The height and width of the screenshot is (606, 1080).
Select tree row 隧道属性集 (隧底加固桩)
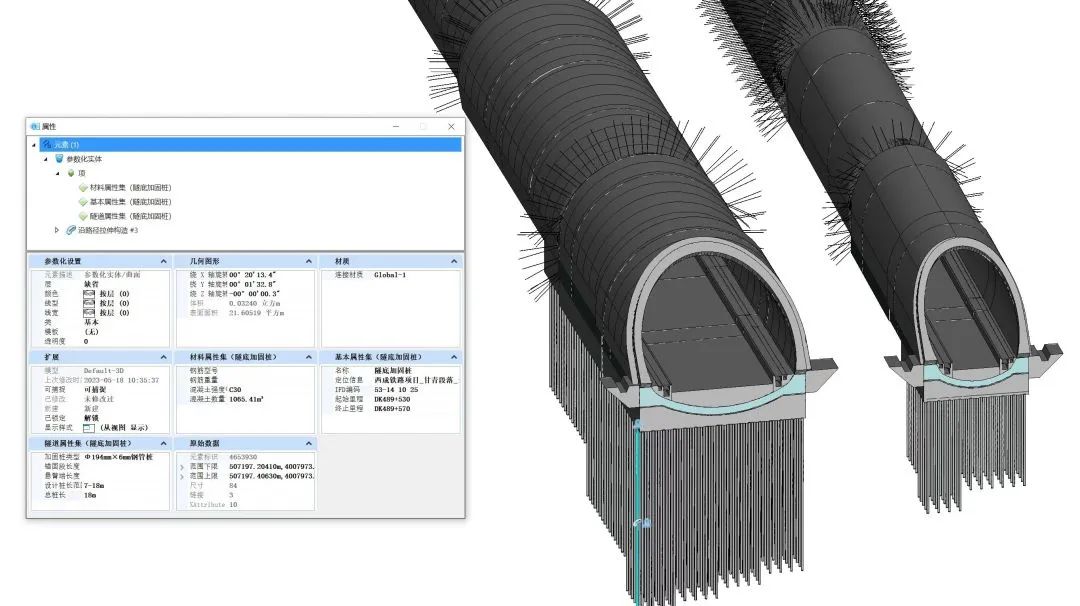click(130, 216)
